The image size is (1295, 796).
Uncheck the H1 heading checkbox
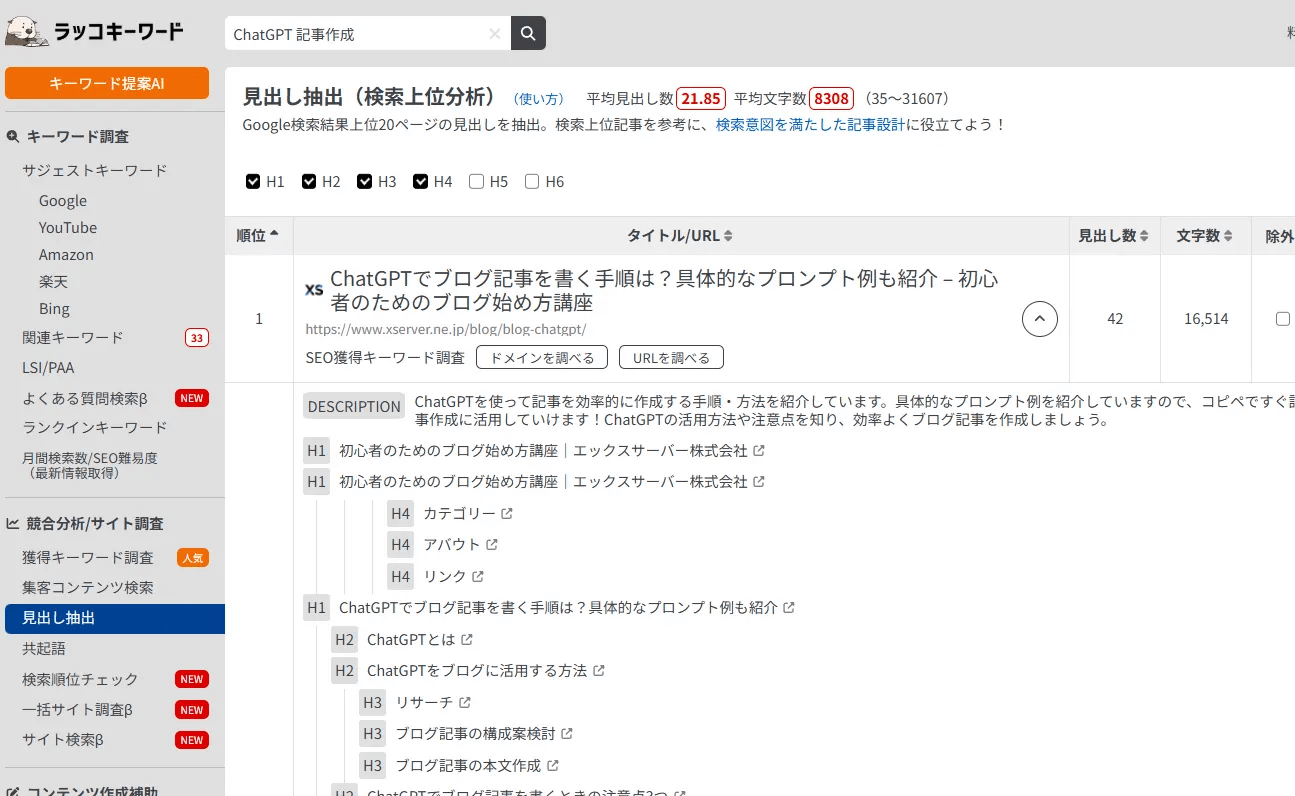point(253,181)
